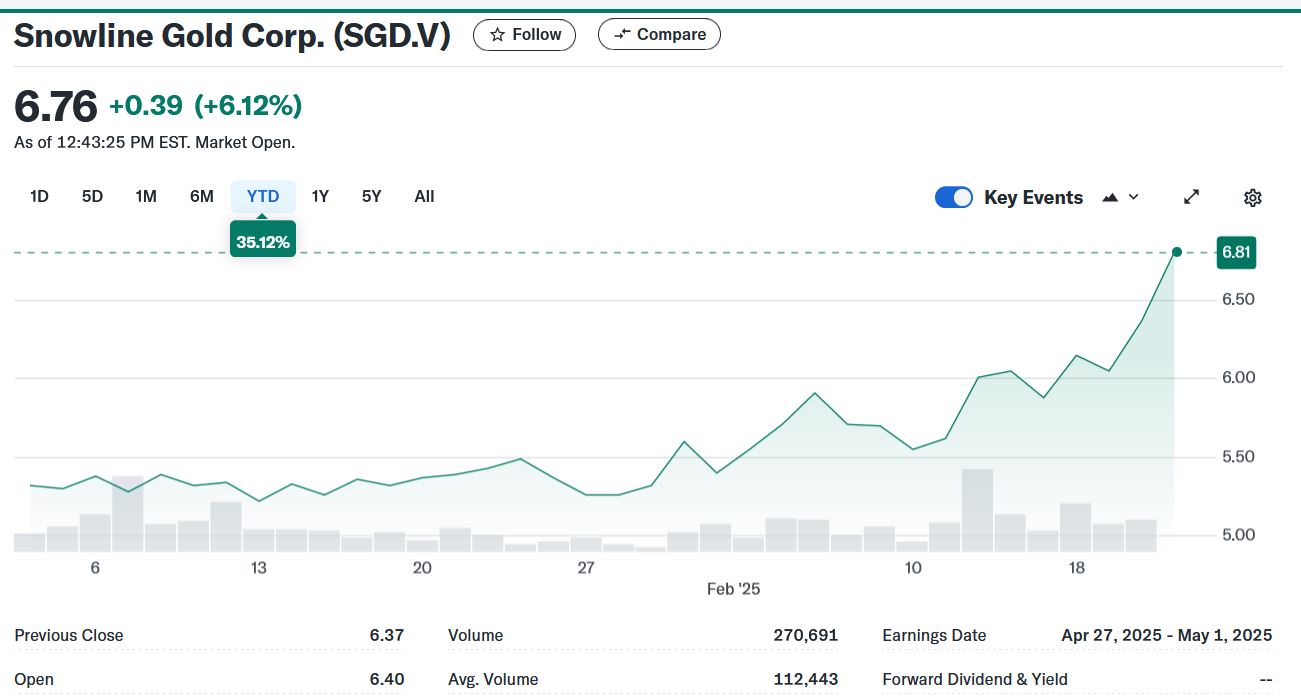This screenshot has height=698, width=1301.
Task: Open chart settings gear
Action: [x=1252, y=197]
